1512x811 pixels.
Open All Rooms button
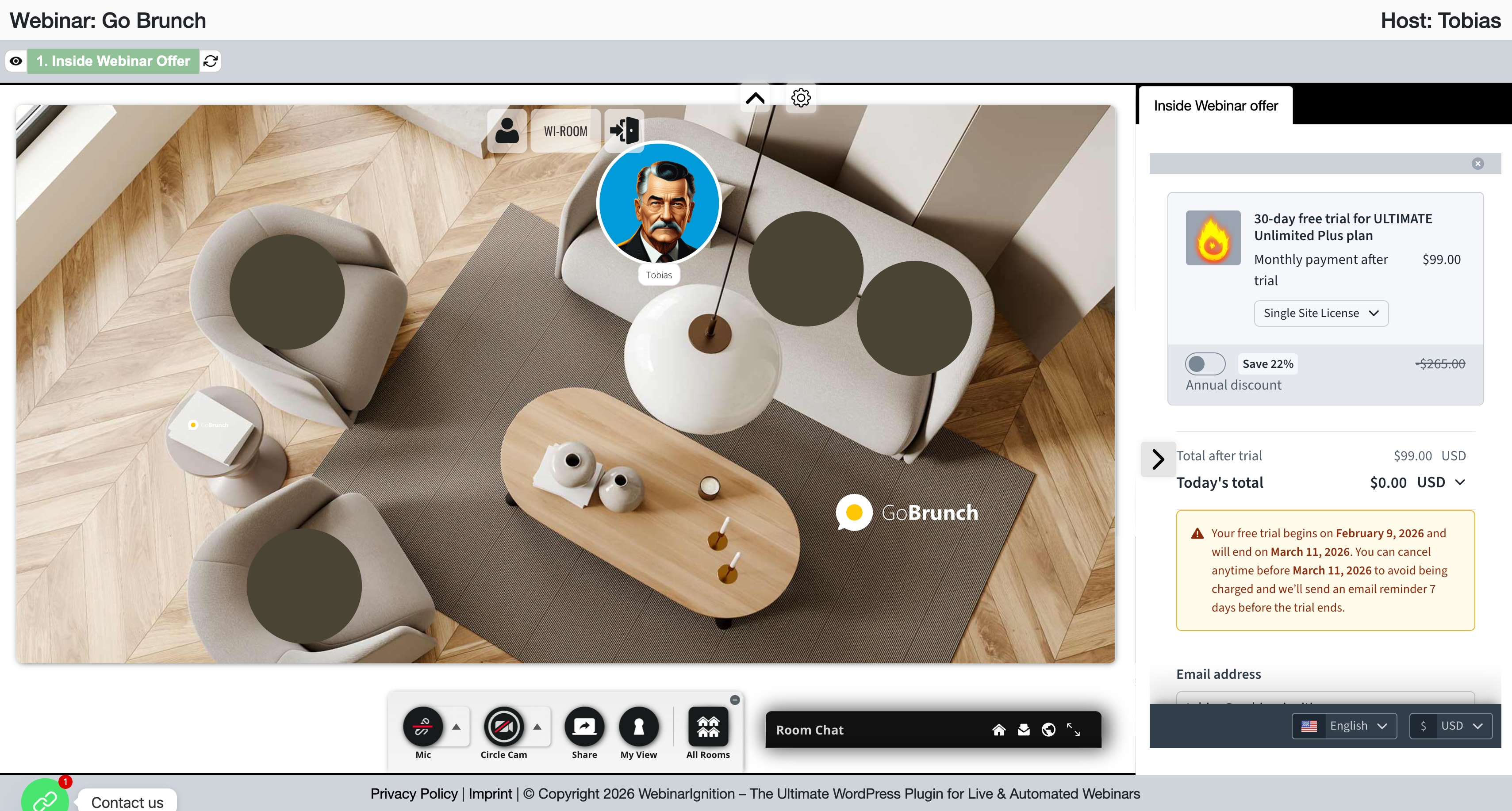point(708,727)
